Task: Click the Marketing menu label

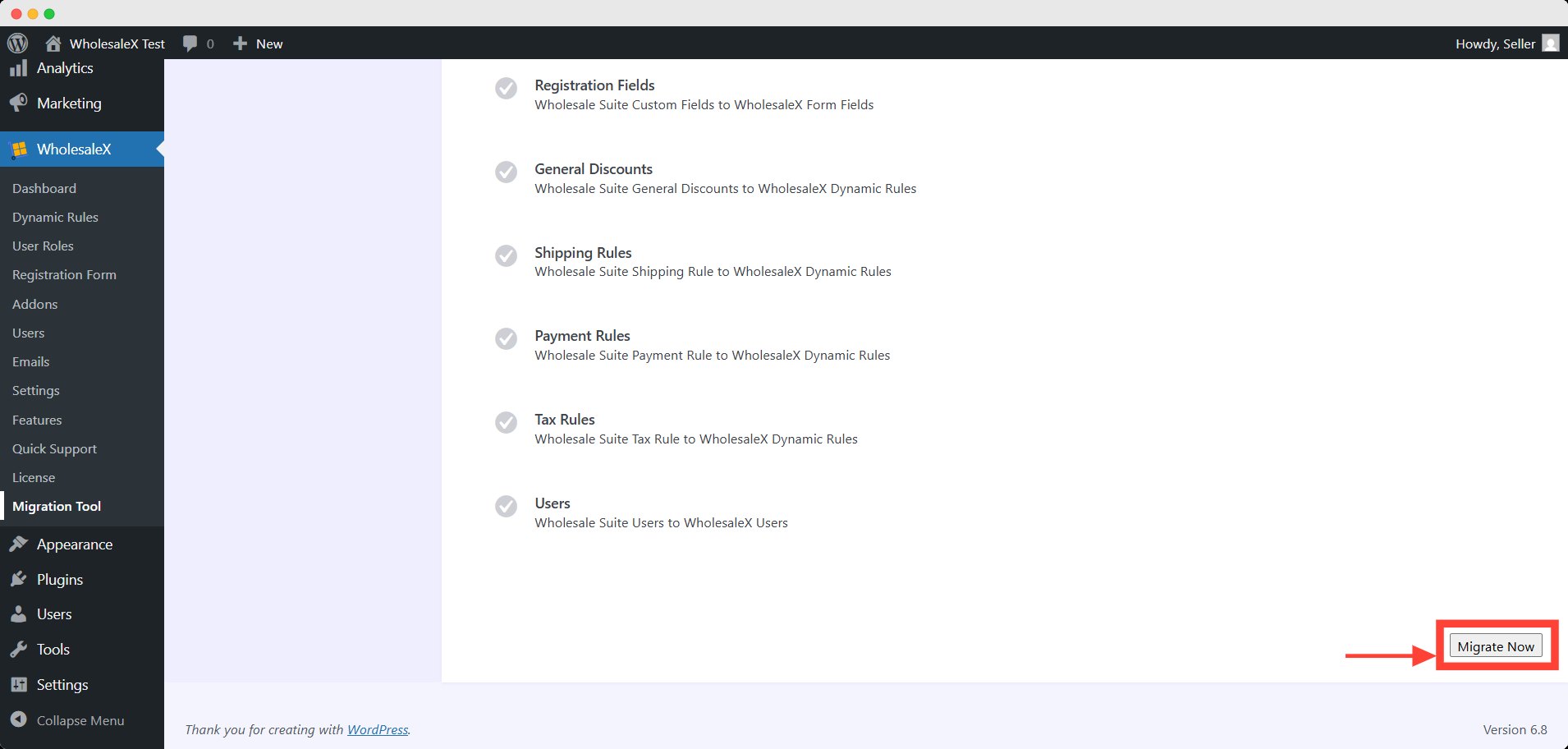Action: point(69,103)
